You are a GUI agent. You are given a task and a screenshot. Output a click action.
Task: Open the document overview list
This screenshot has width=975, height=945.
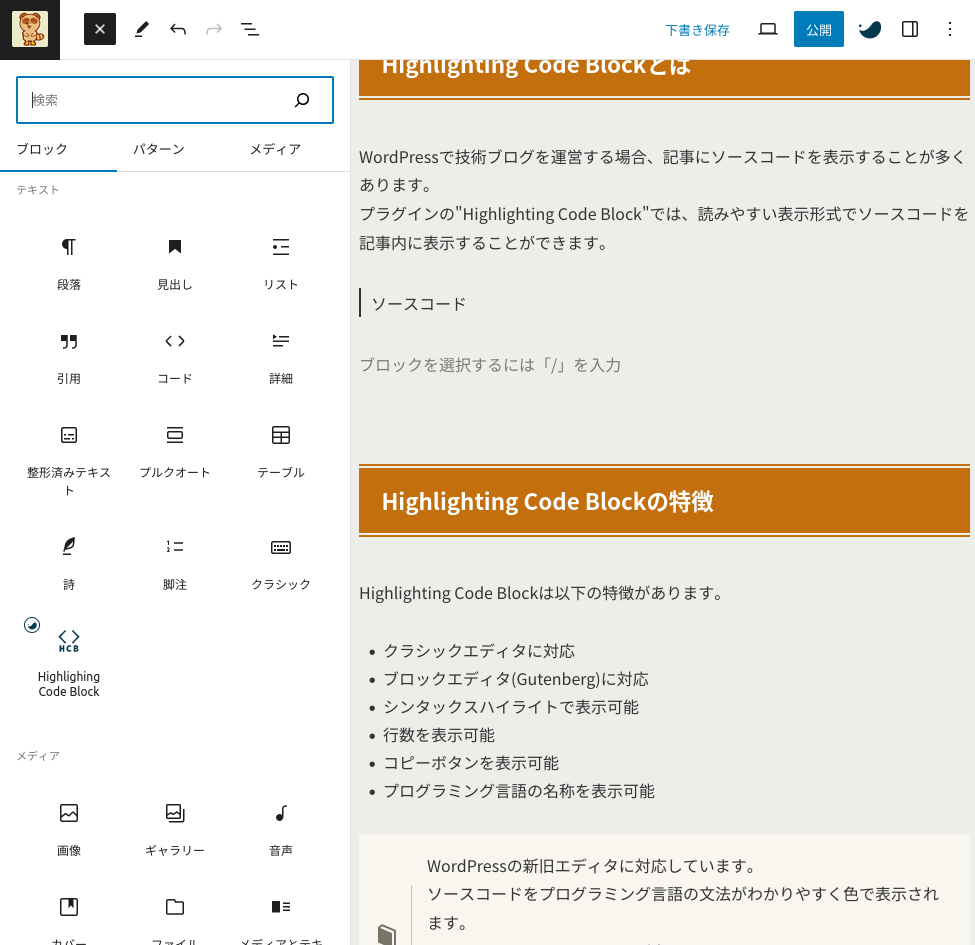click(250, 29)
